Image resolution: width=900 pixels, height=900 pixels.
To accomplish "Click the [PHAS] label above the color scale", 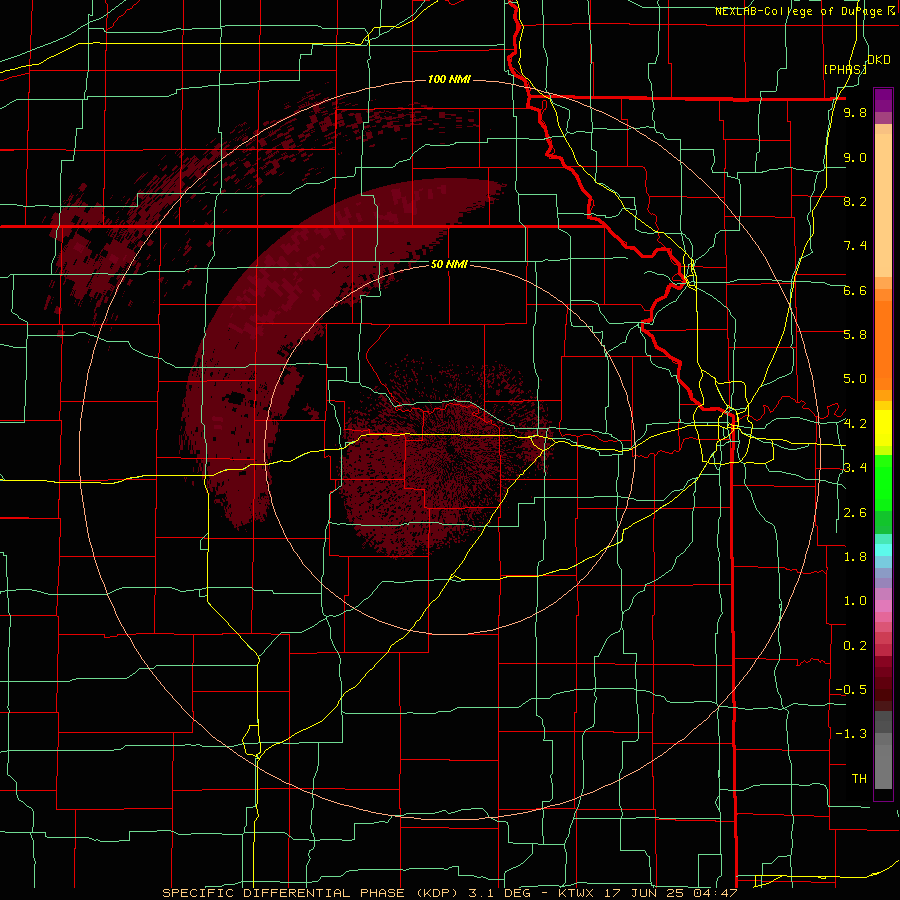I will (x=845, y=69).
